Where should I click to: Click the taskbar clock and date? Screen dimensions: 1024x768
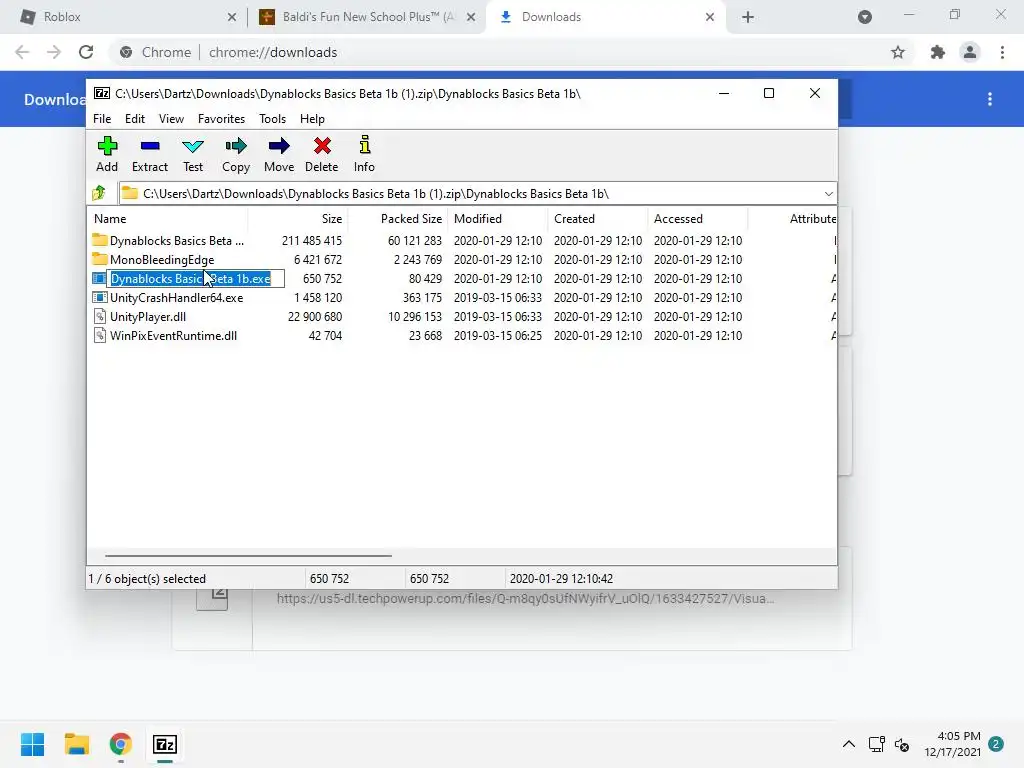point(952,744)
